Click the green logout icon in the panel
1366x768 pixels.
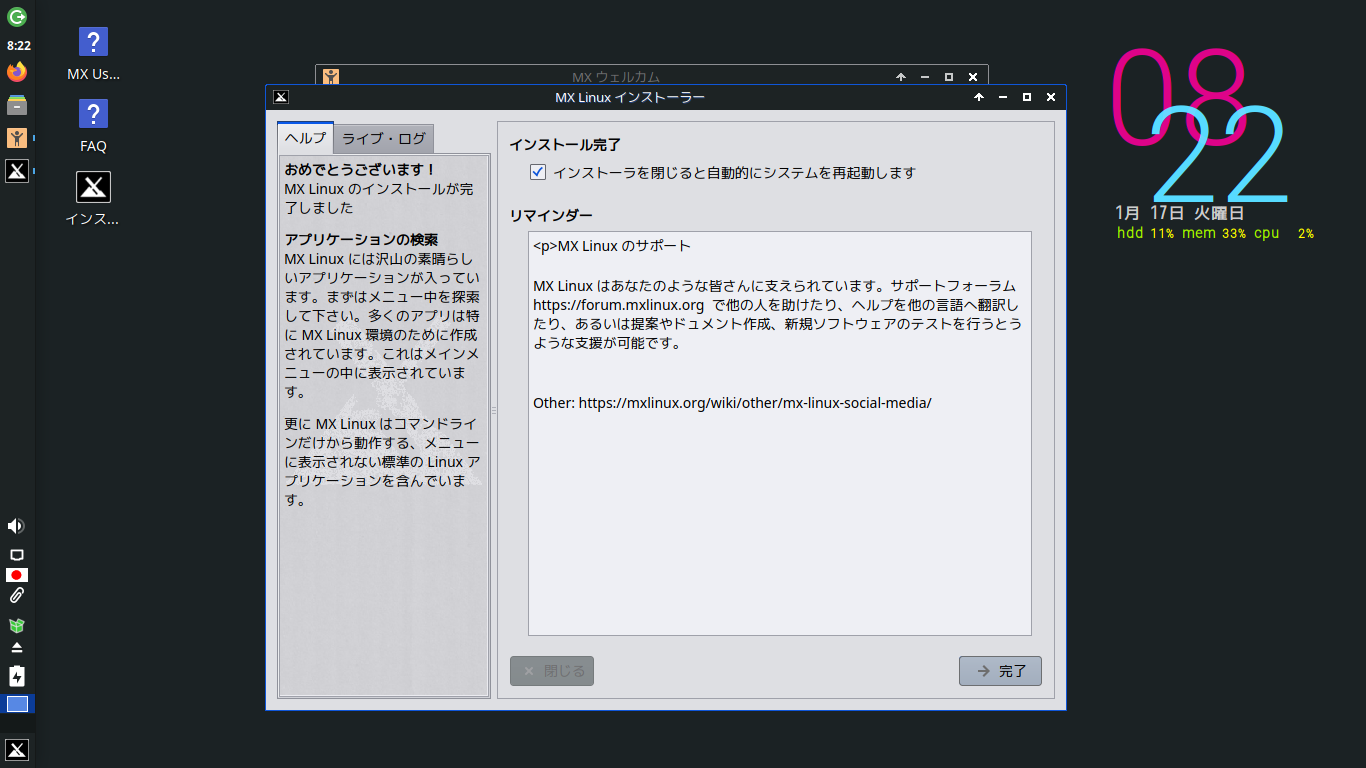(17, 16)
